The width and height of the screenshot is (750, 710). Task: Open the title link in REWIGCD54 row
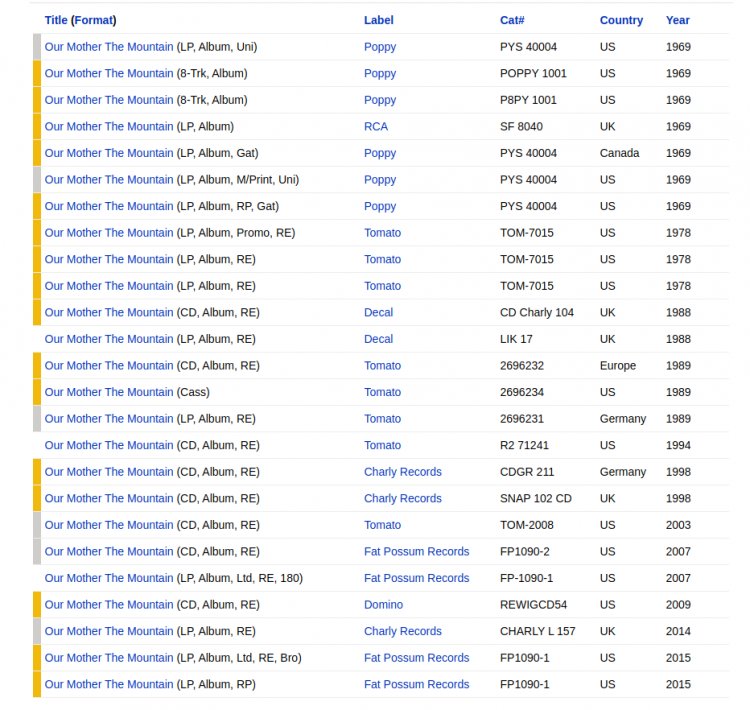pyautogui.click(x=109, y=604)
